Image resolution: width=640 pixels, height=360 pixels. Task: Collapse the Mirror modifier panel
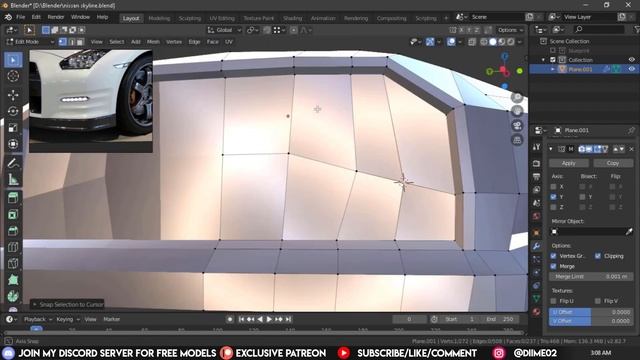click(551, 149)
